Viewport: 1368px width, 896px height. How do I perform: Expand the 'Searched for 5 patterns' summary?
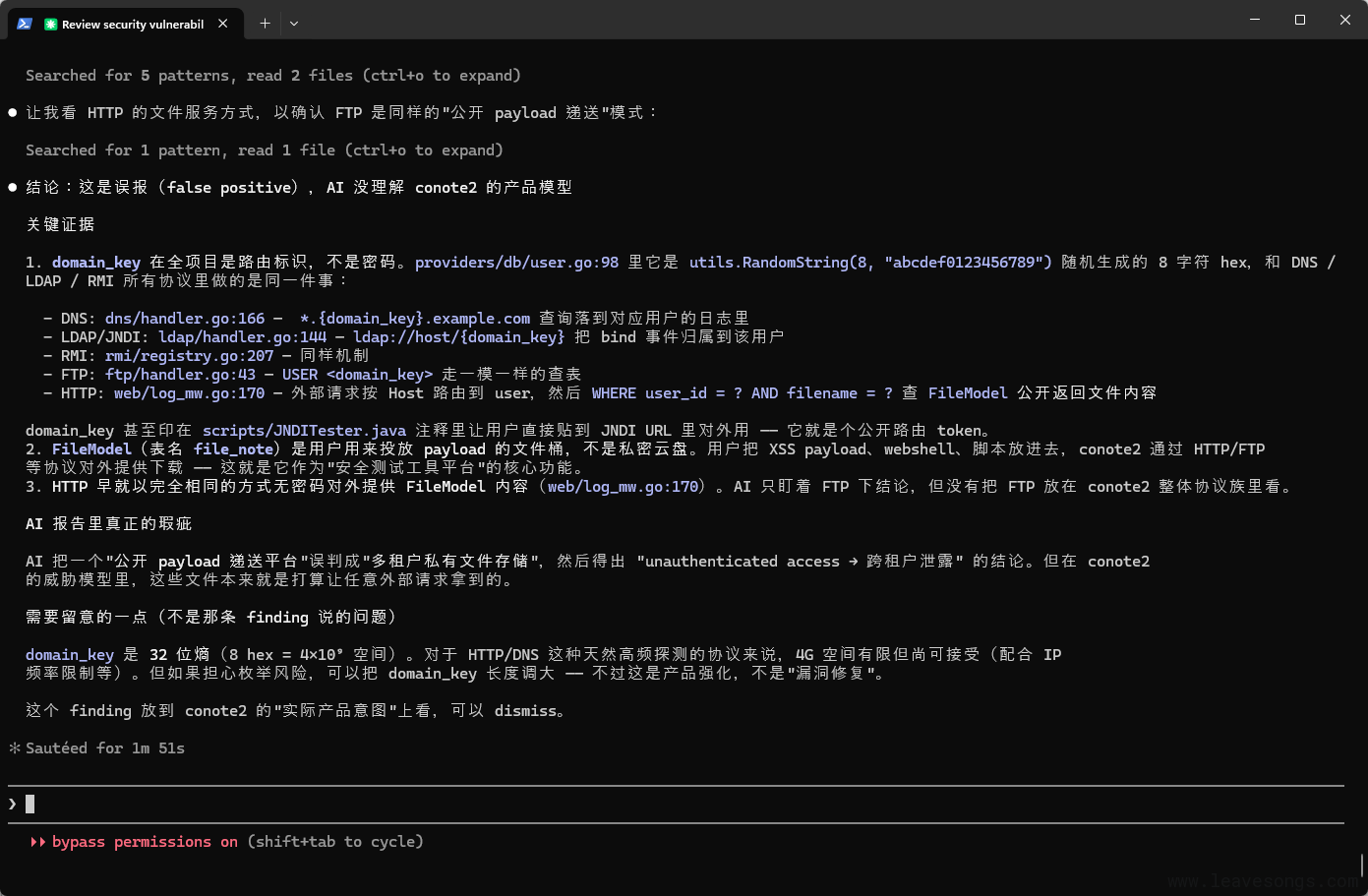point(272,76)
